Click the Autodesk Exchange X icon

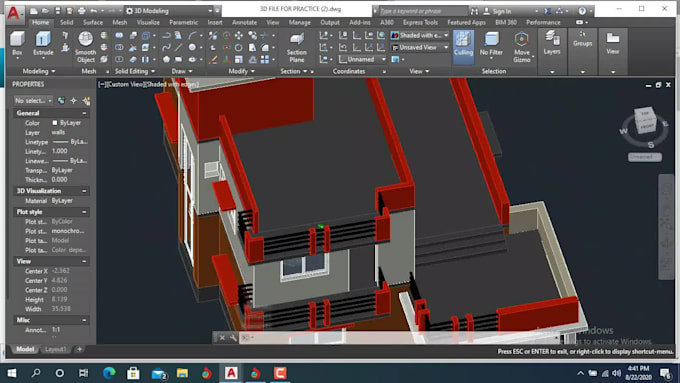click(x=548, y=11)
